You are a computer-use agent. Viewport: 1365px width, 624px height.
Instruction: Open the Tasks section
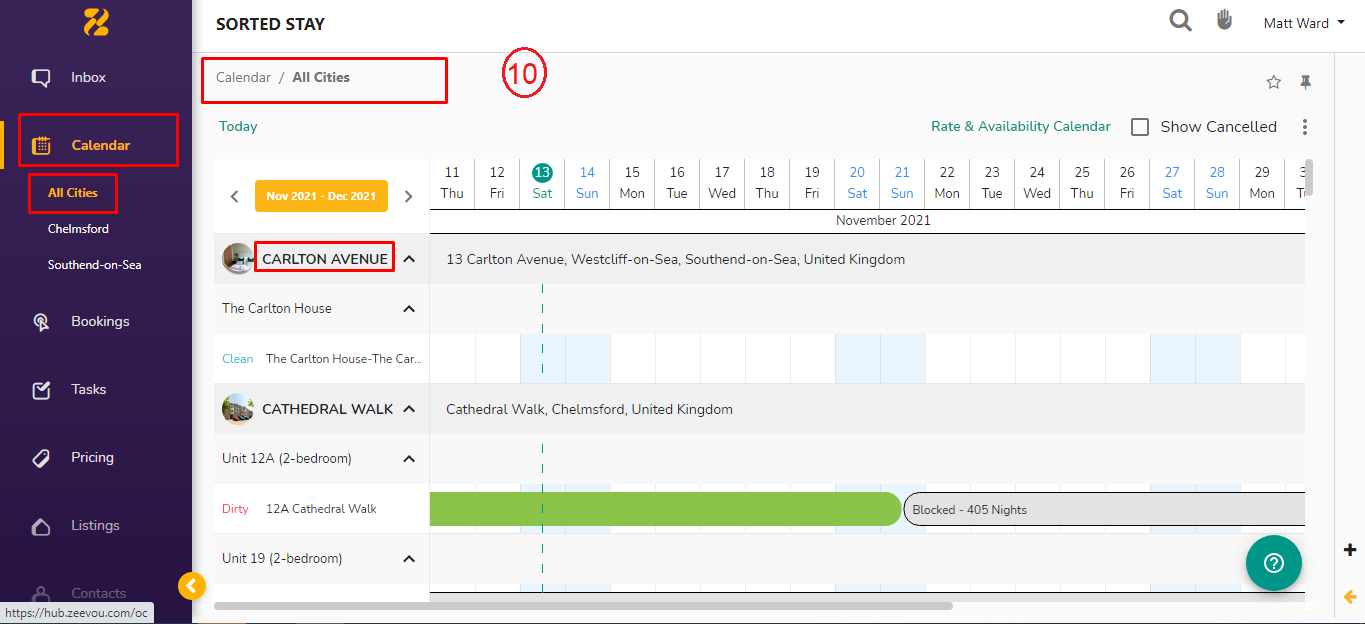click(88, 389)
